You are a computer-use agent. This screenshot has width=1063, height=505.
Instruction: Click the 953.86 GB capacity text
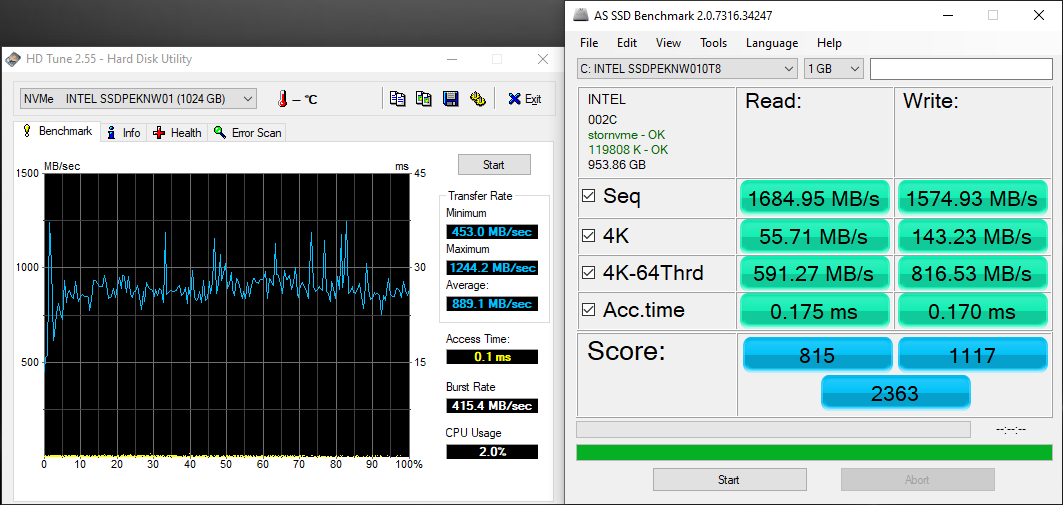pyautogui.click(x=617, y=165)
